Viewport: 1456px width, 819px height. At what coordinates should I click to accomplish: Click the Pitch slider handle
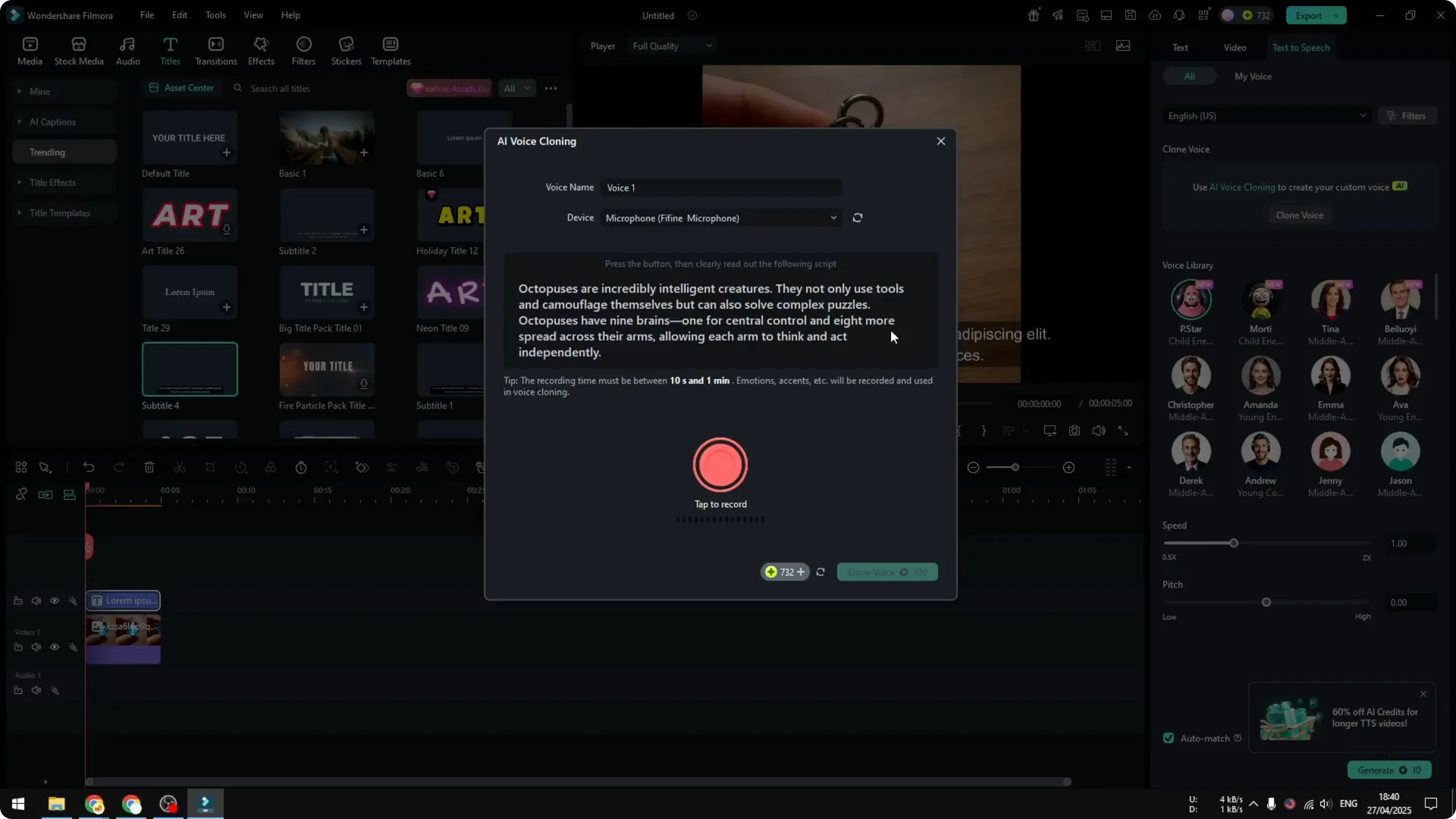[x=1266, y=601]
